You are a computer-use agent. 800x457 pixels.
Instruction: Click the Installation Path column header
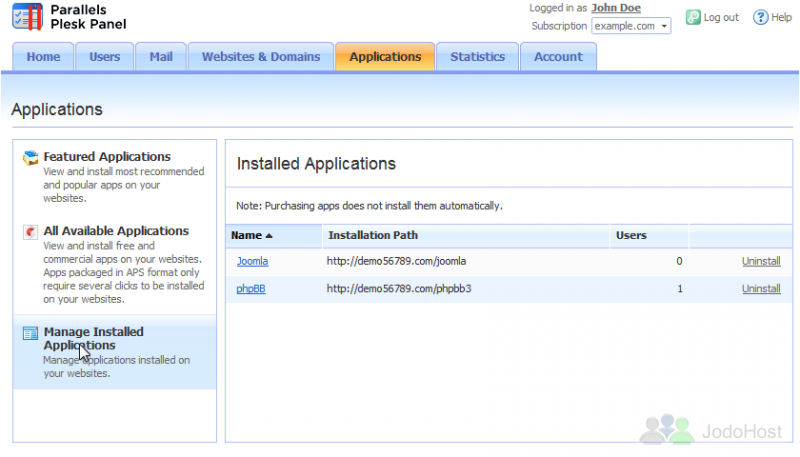pyautogui.click(x=373, y=236)
